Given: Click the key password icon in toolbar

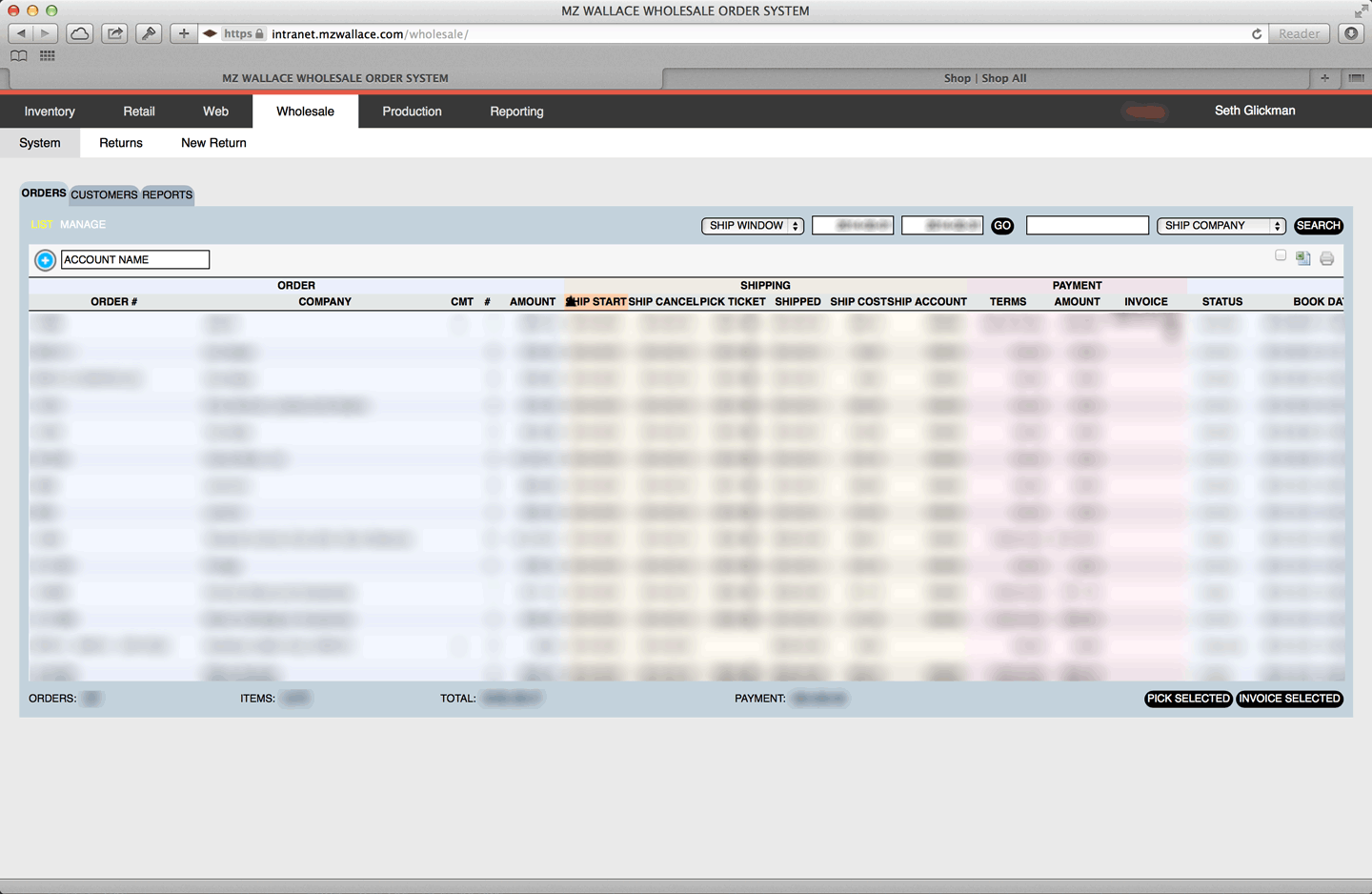Looking at the screenshot, I should (149, 33).
